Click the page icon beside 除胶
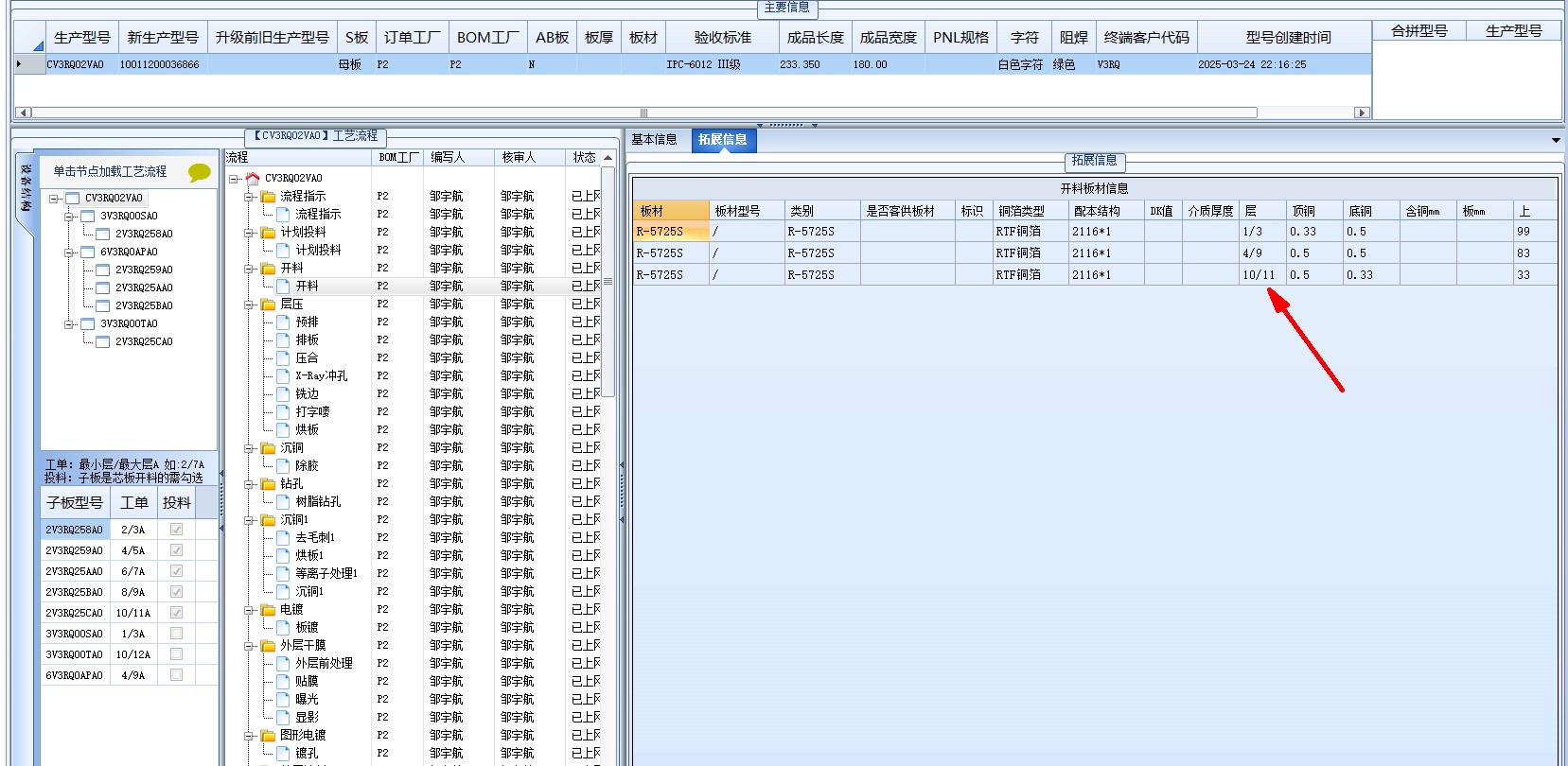Viewport: 1568px width, 766px height. pos(283,466)
